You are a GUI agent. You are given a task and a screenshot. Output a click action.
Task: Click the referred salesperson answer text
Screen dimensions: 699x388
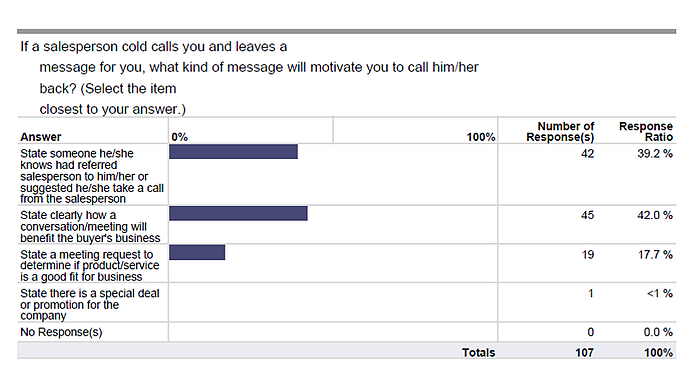pos(92,176)
